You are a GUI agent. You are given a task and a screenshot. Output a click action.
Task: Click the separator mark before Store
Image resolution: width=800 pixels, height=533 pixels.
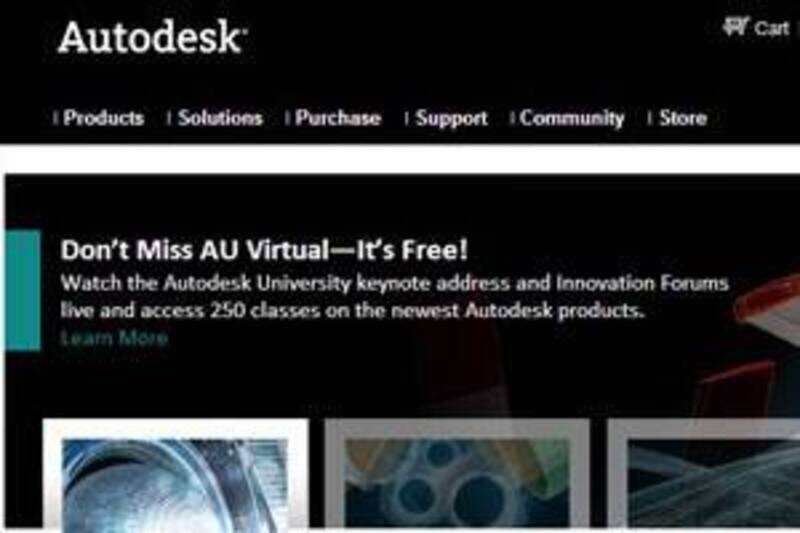pyautogui.click(x=649, y=118)
